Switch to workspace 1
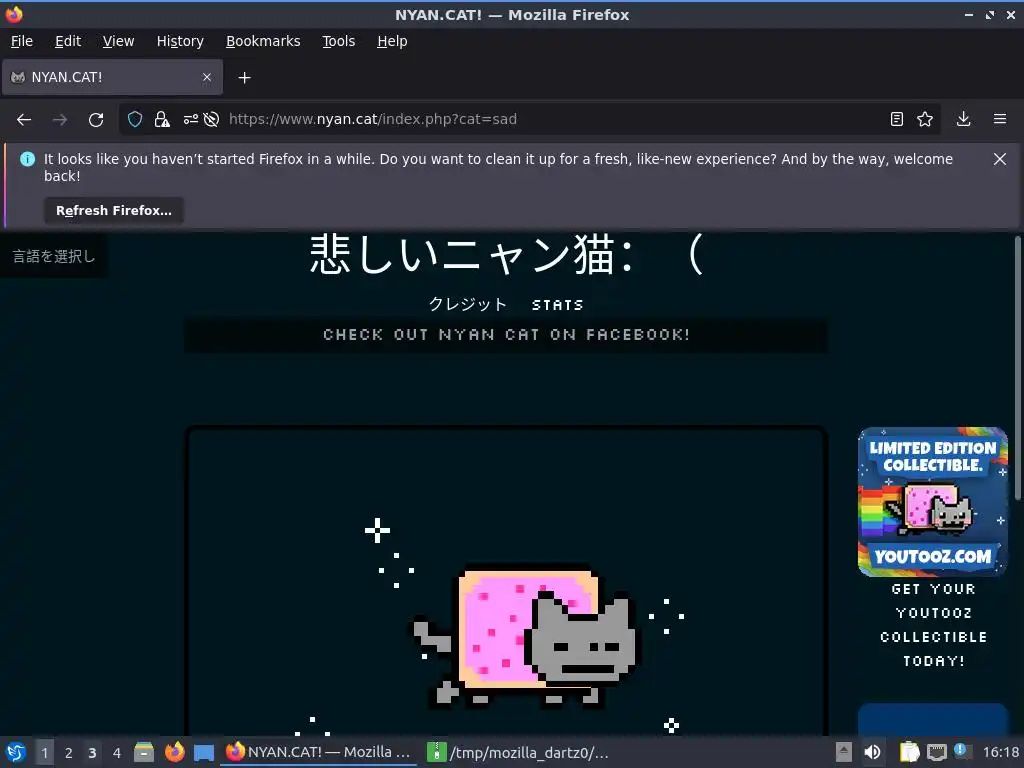This screenshot has height=768, width=1024. point(44,752)
